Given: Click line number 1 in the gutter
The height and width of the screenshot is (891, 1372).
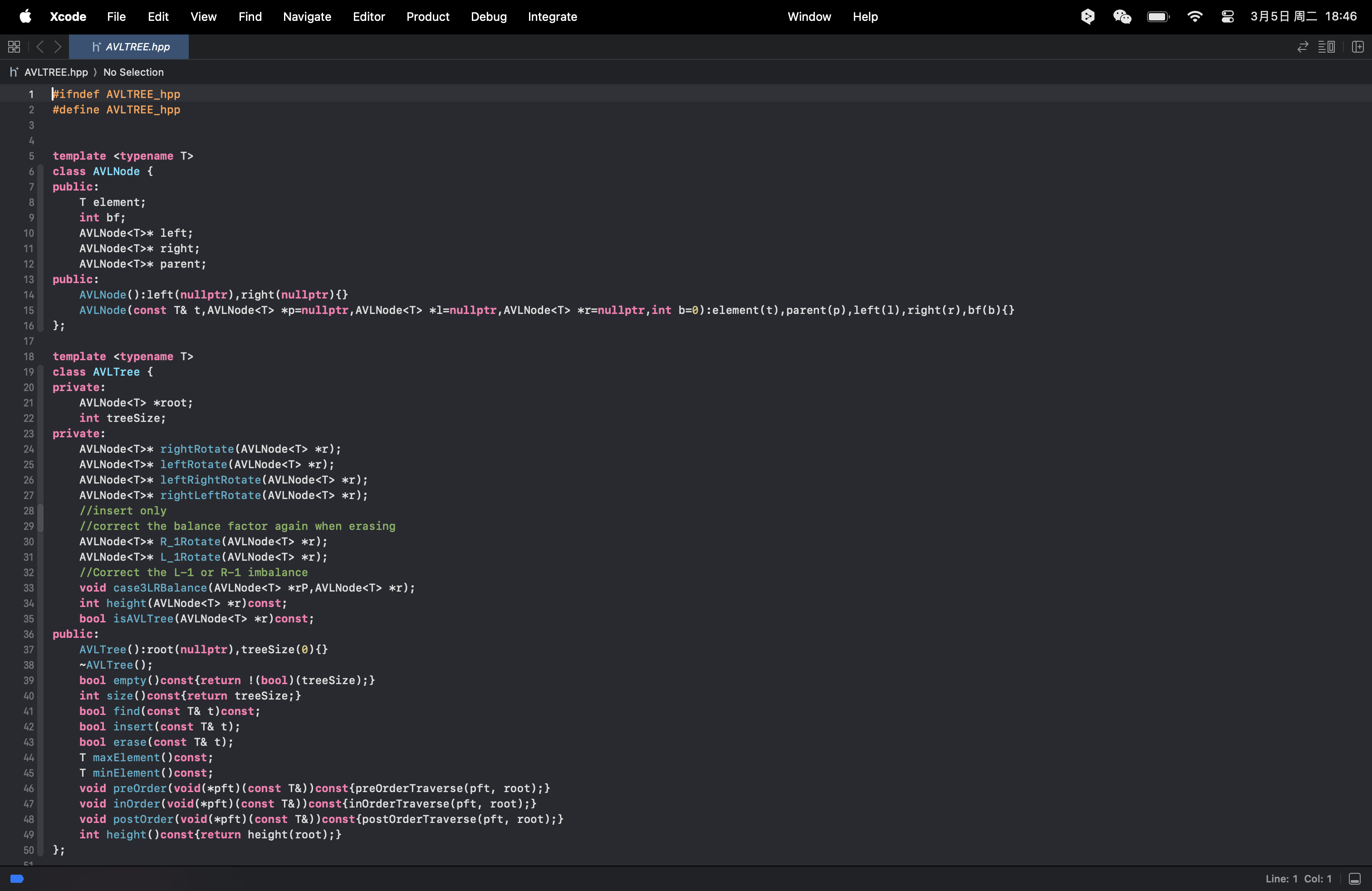Looking at the screenshot, I should click(x=31, y=94).
